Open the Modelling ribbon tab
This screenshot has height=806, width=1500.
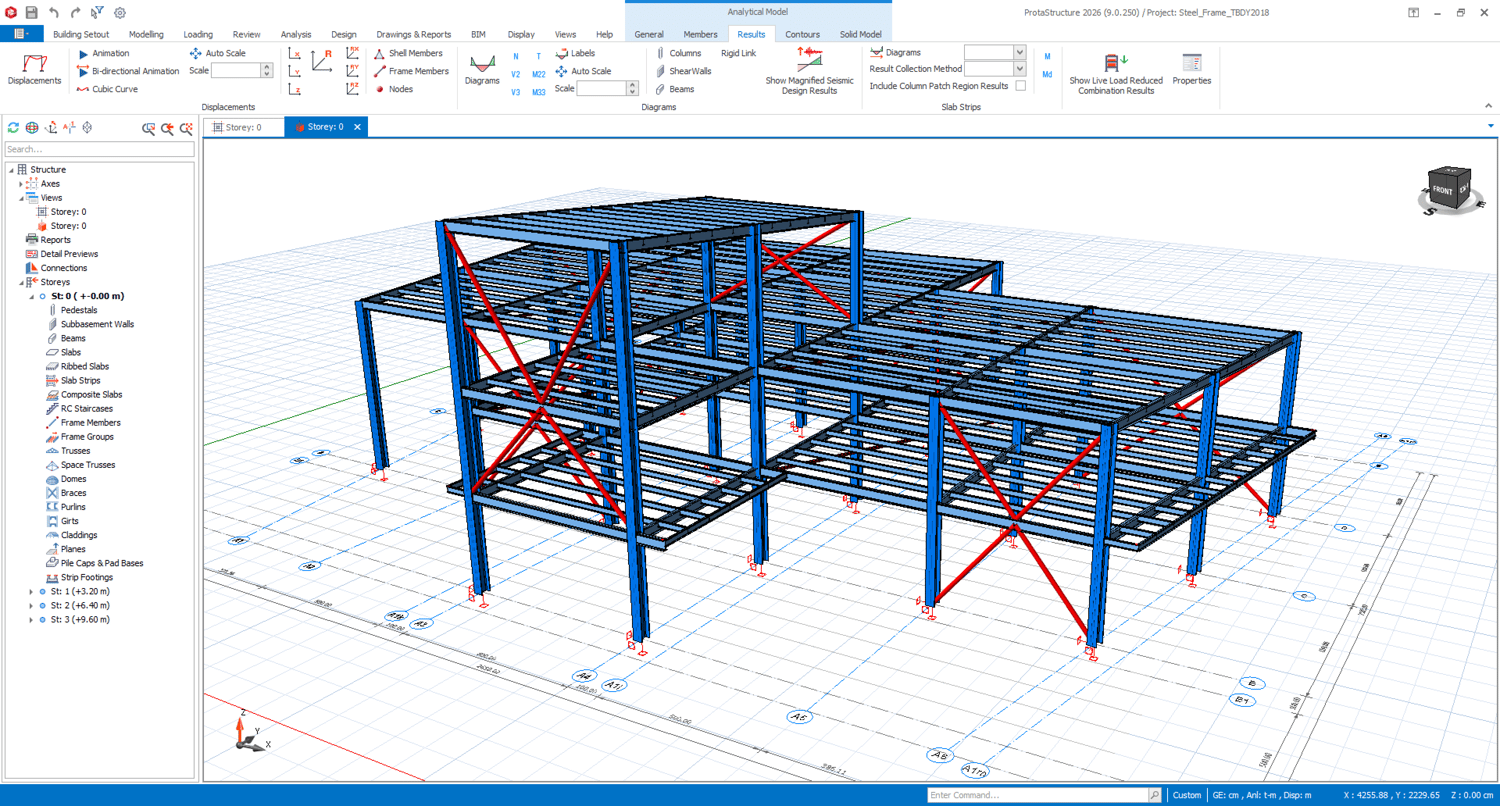pyautogui.click(x=146, y=34)
